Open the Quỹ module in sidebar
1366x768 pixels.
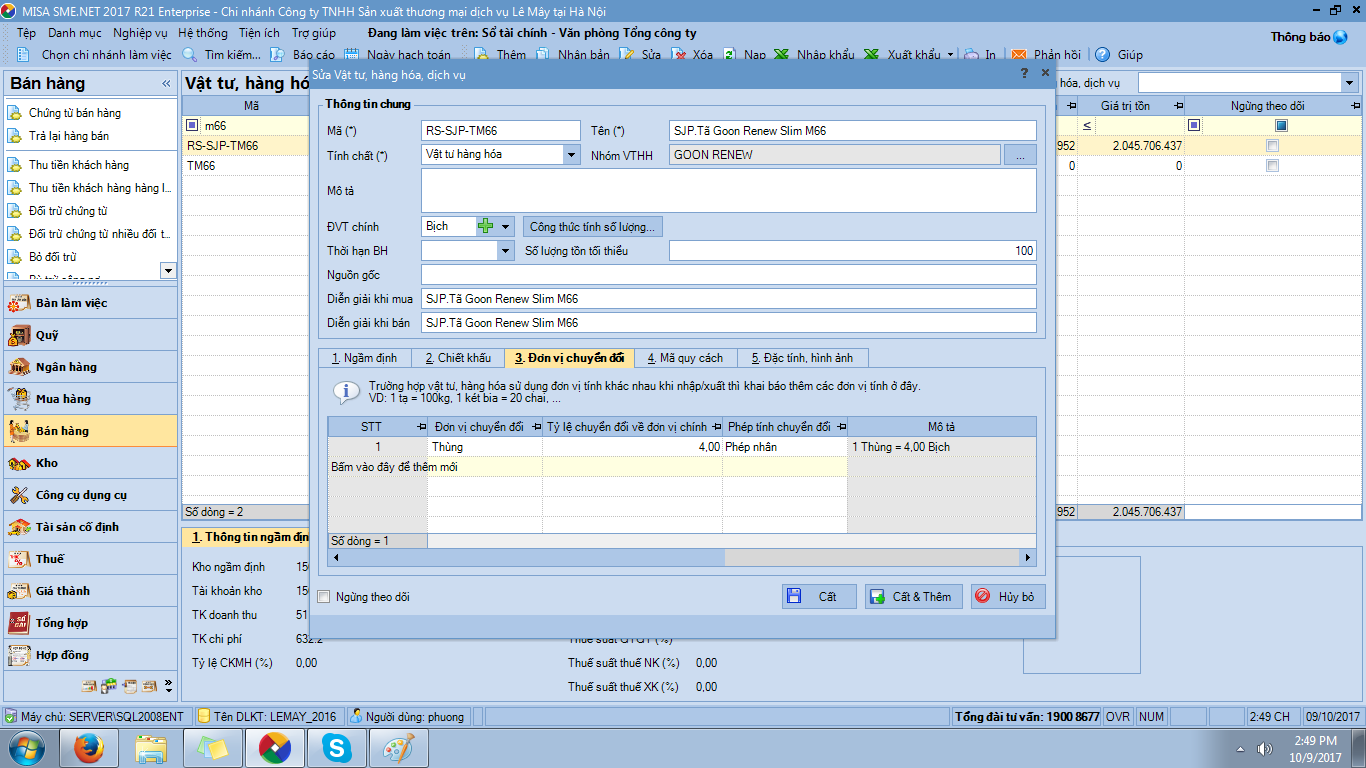point(90,335)
